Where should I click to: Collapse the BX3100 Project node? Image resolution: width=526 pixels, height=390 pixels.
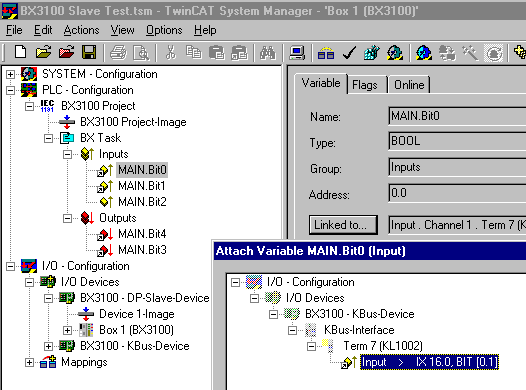point(30,106)
